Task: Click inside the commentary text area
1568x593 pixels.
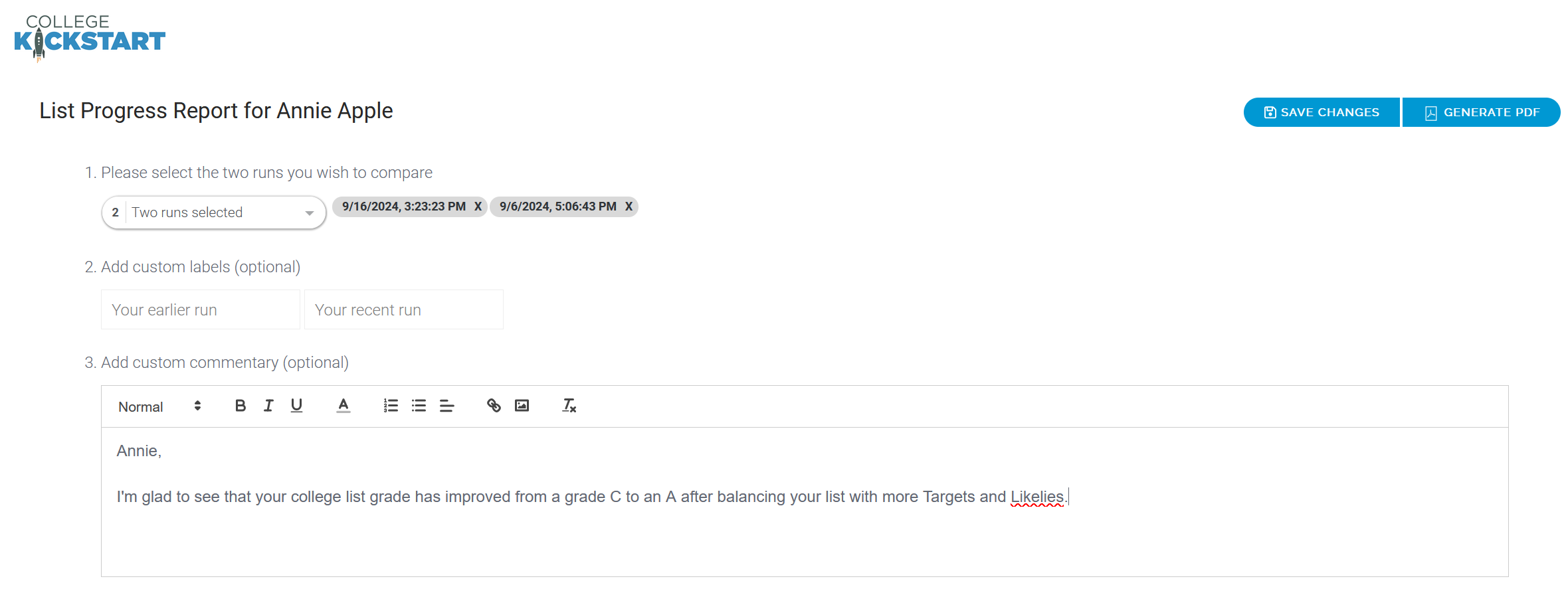Action: 805,502
